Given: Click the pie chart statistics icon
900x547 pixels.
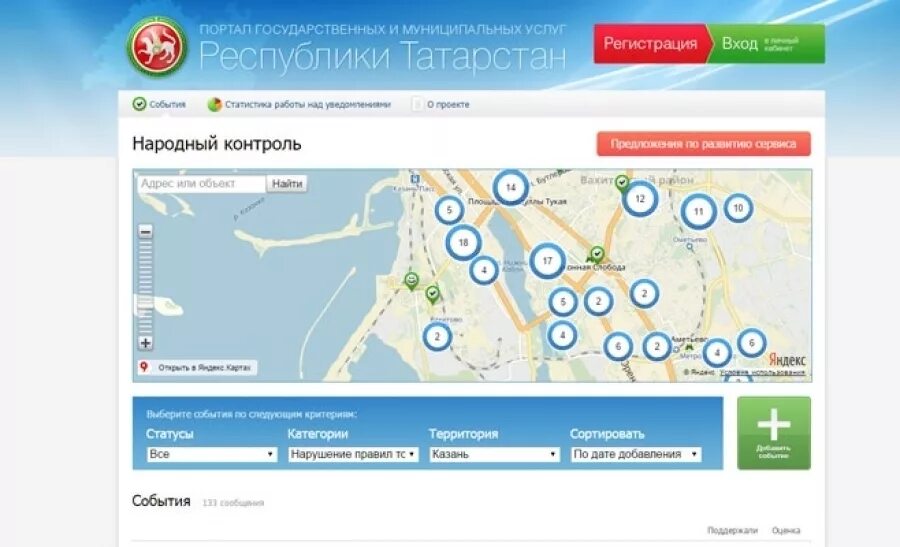Looking at the screenshot, I should click(x=215, y=104).
